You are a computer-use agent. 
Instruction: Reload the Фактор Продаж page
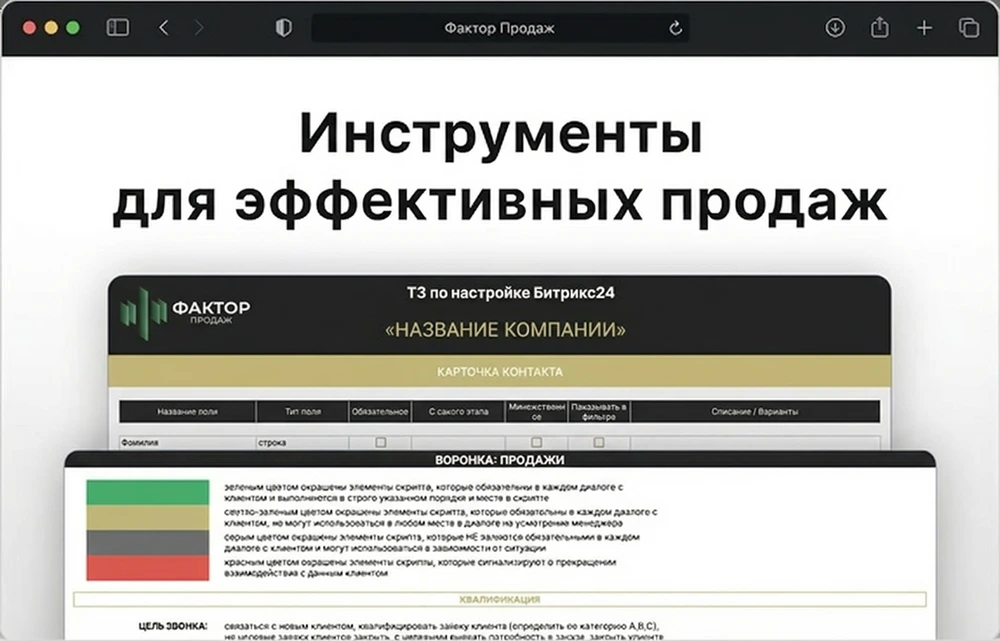click(x=675, y=28)
